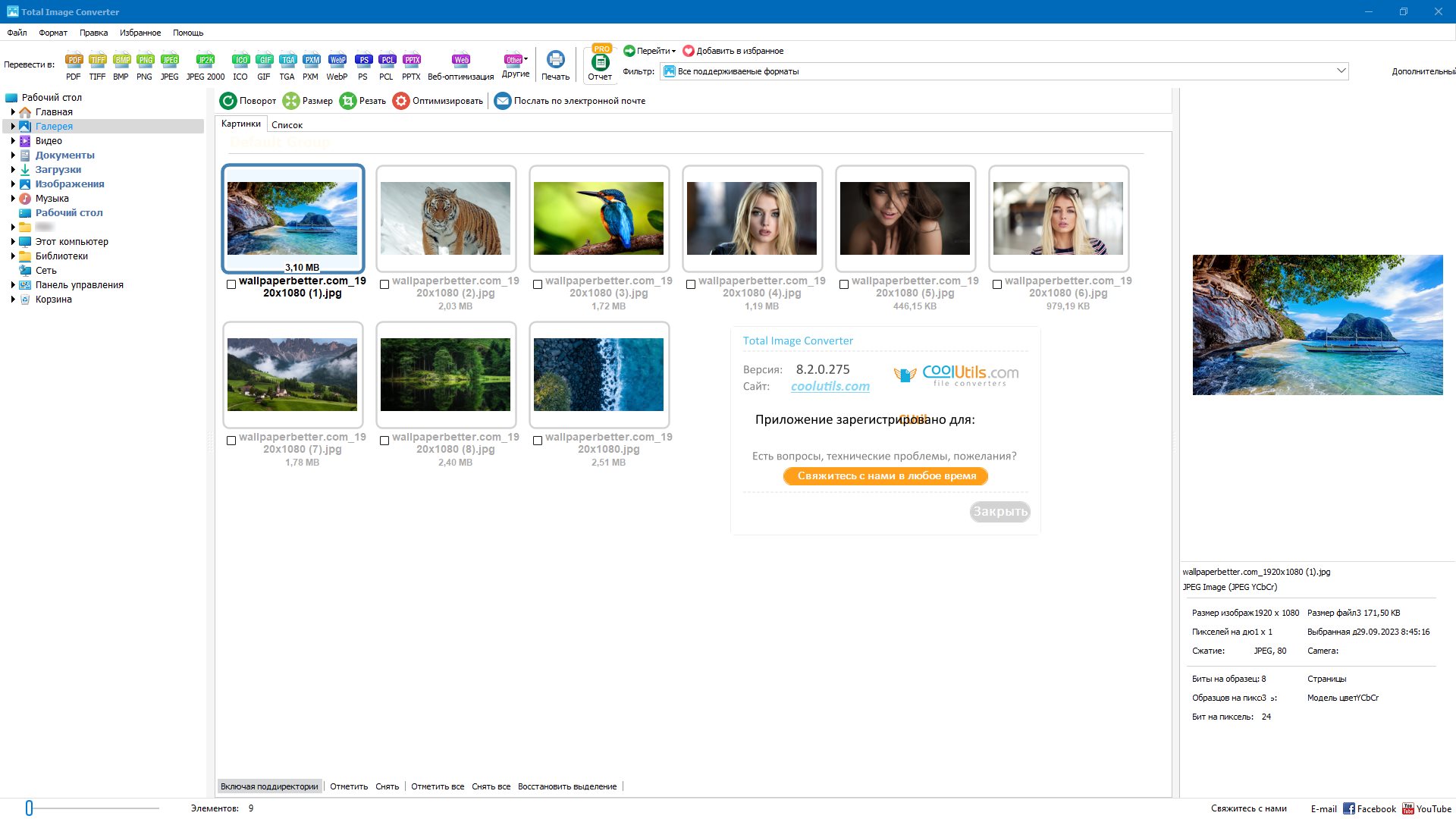This screenshot has height=819, width=1456.
Task: Send images via Послать по электронной почте
Action: (570, 101)
